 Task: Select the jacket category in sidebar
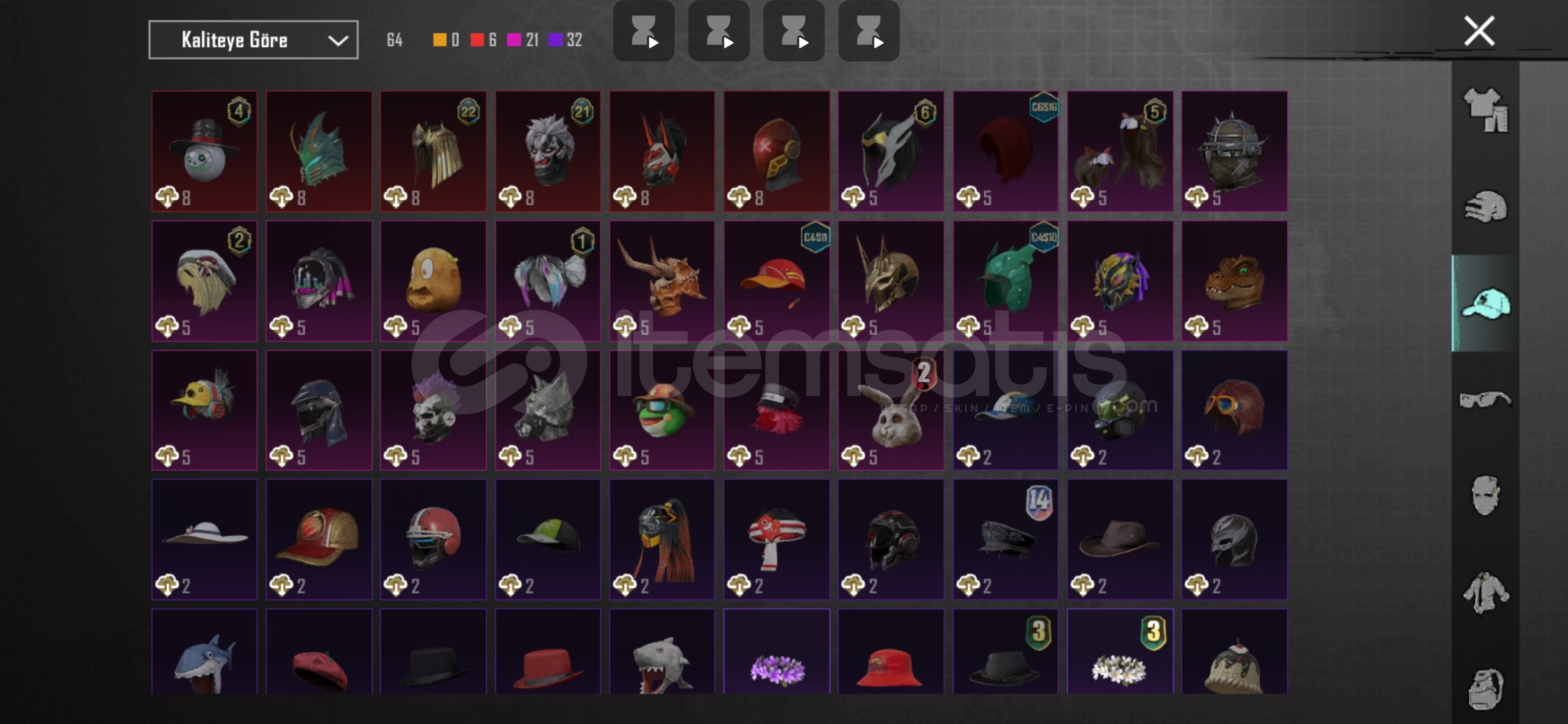click(1486, 593)
